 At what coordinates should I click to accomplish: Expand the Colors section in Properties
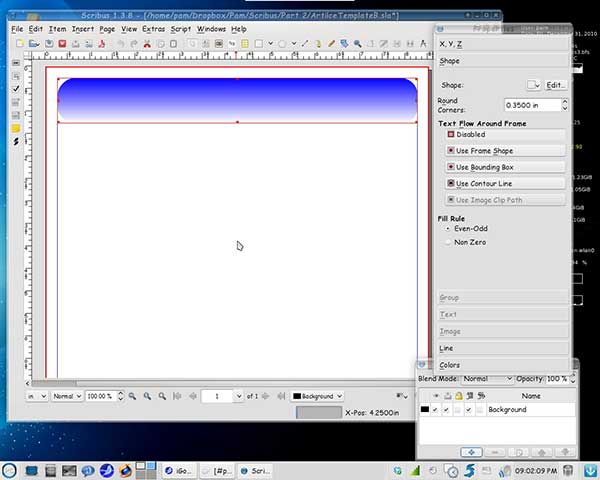[503, 365]
